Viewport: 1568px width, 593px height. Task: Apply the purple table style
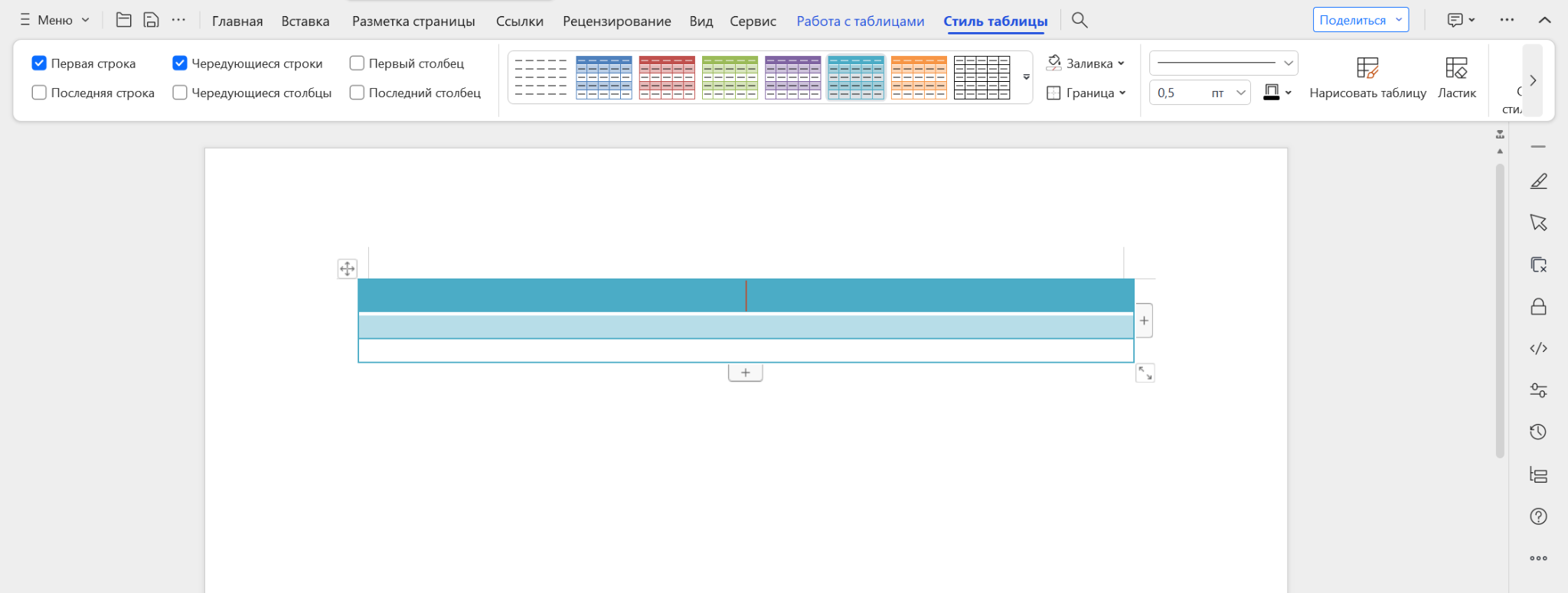[x=793, y=77]
